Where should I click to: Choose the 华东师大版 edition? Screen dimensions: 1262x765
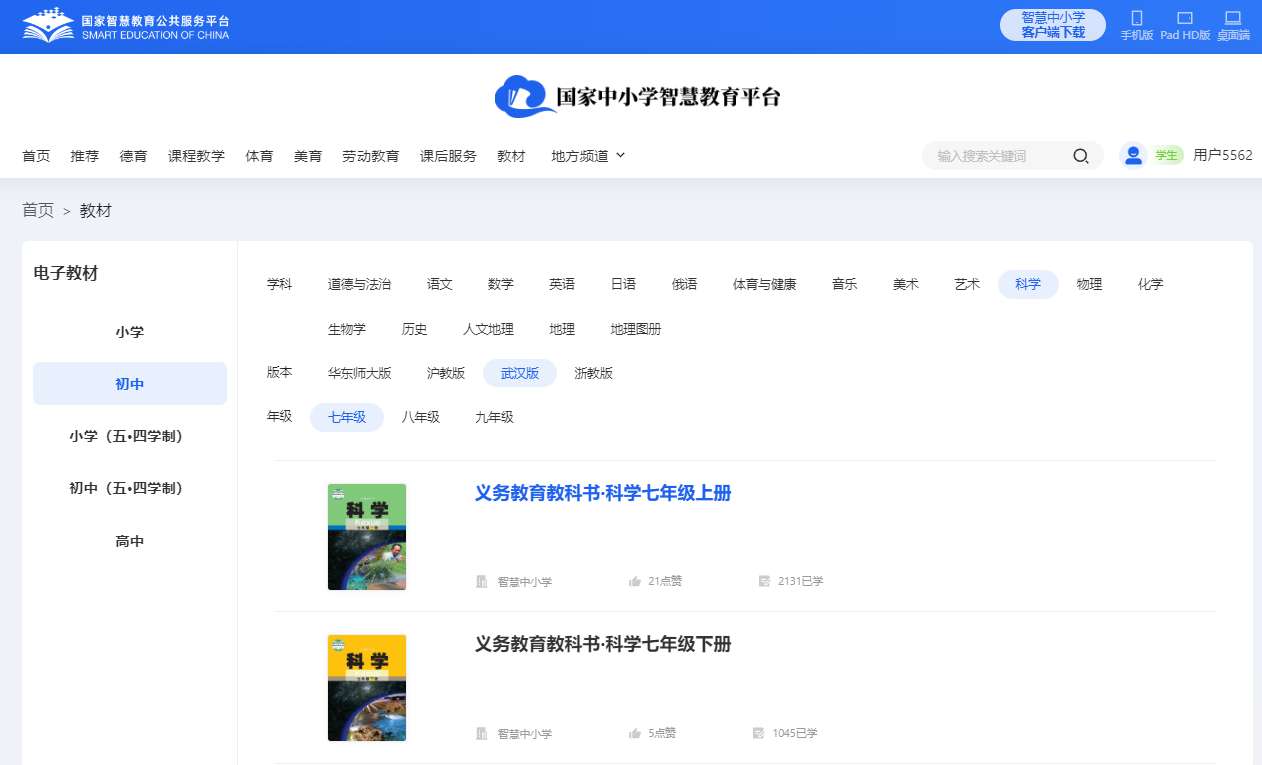360,373
